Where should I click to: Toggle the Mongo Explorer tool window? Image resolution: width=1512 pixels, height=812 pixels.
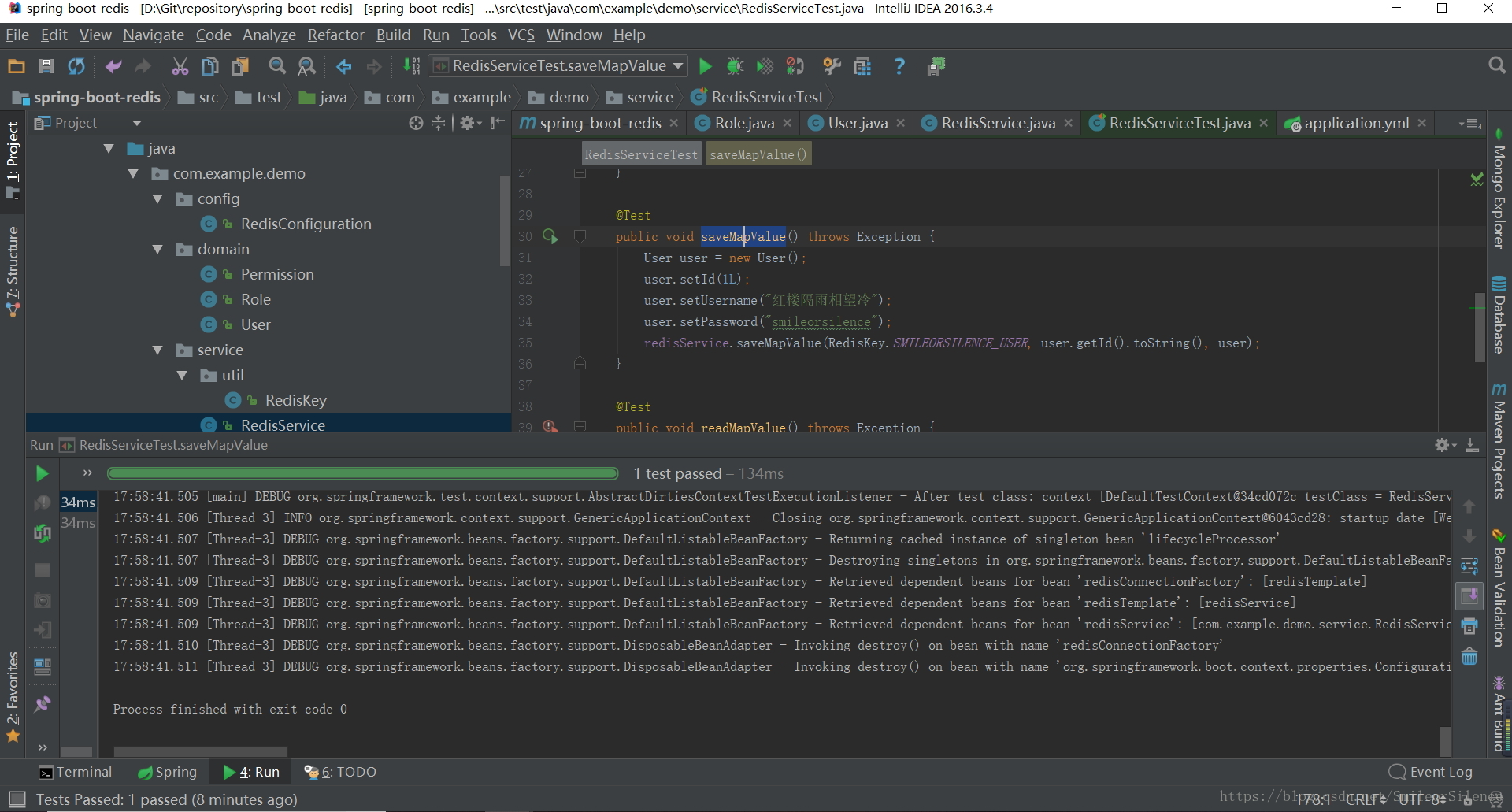click(x=1499, y=189)
